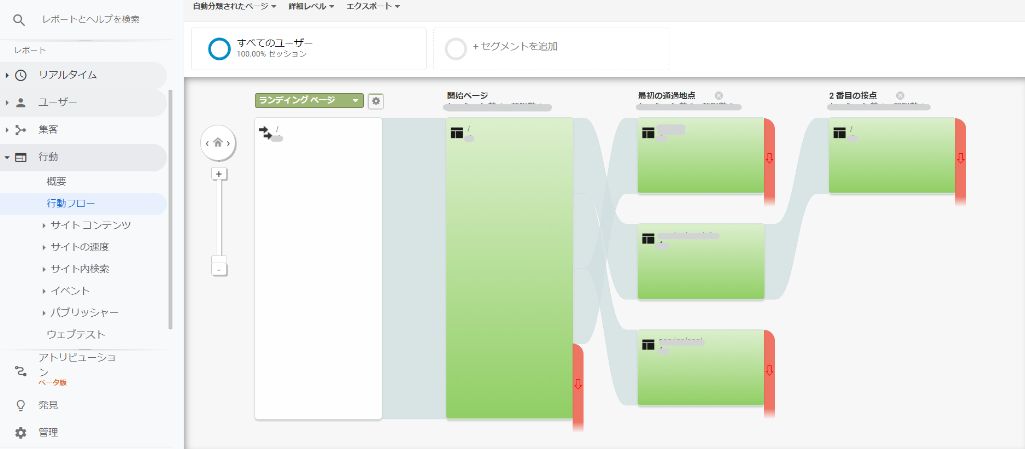Click drop-off arrow on top first-interaction node
Image resolution: width=1025 pixels, height=449 pixels.
point(769,158)
